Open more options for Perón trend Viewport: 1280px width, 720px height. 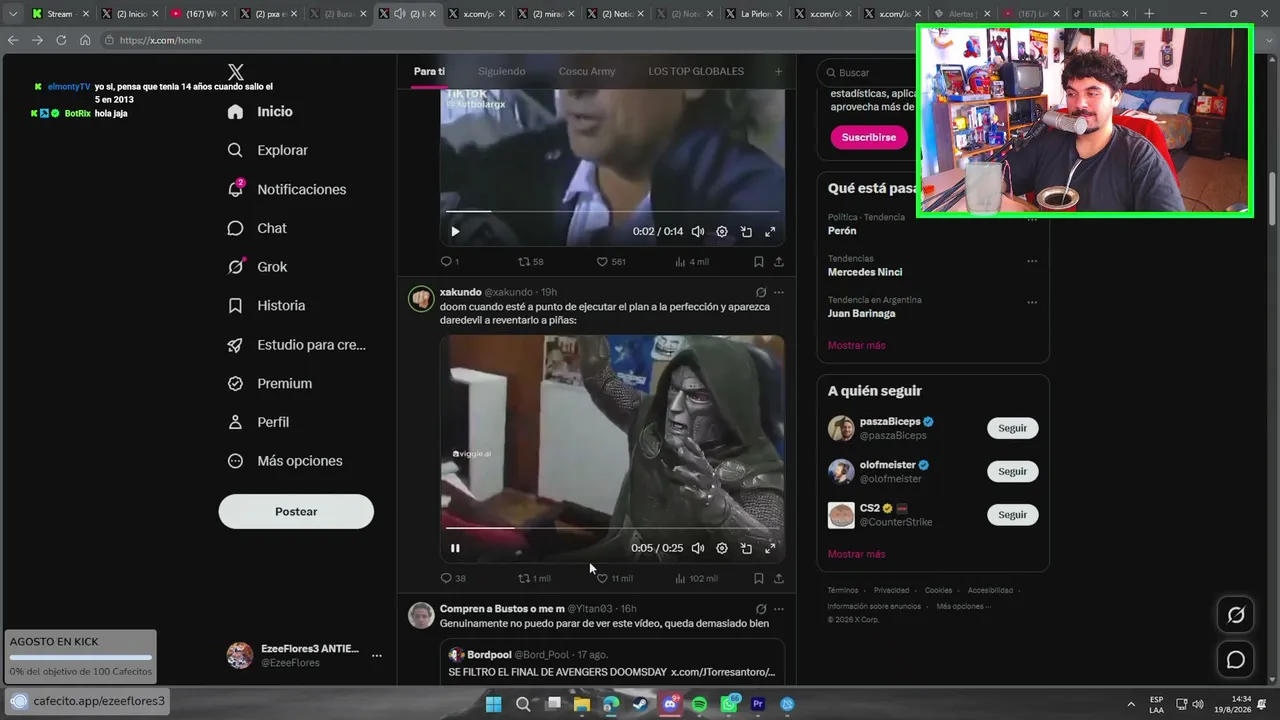click(1032, 219)
